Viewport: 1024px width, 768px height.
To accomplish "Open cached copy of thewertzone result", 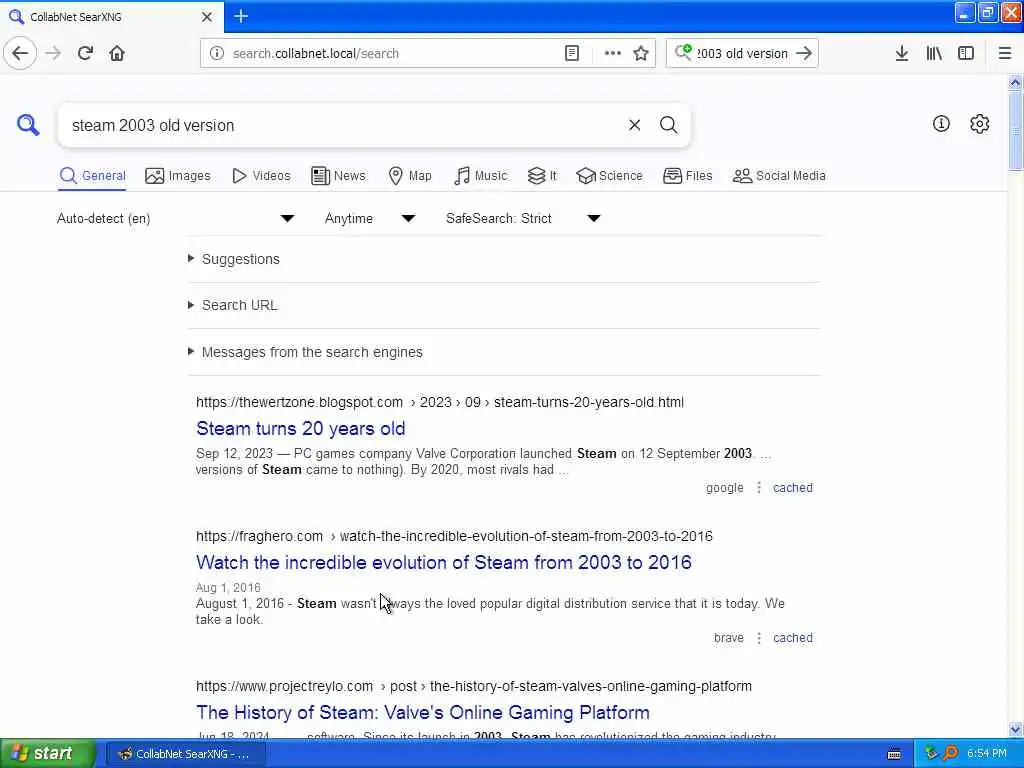I will click(x=792, y=488).
